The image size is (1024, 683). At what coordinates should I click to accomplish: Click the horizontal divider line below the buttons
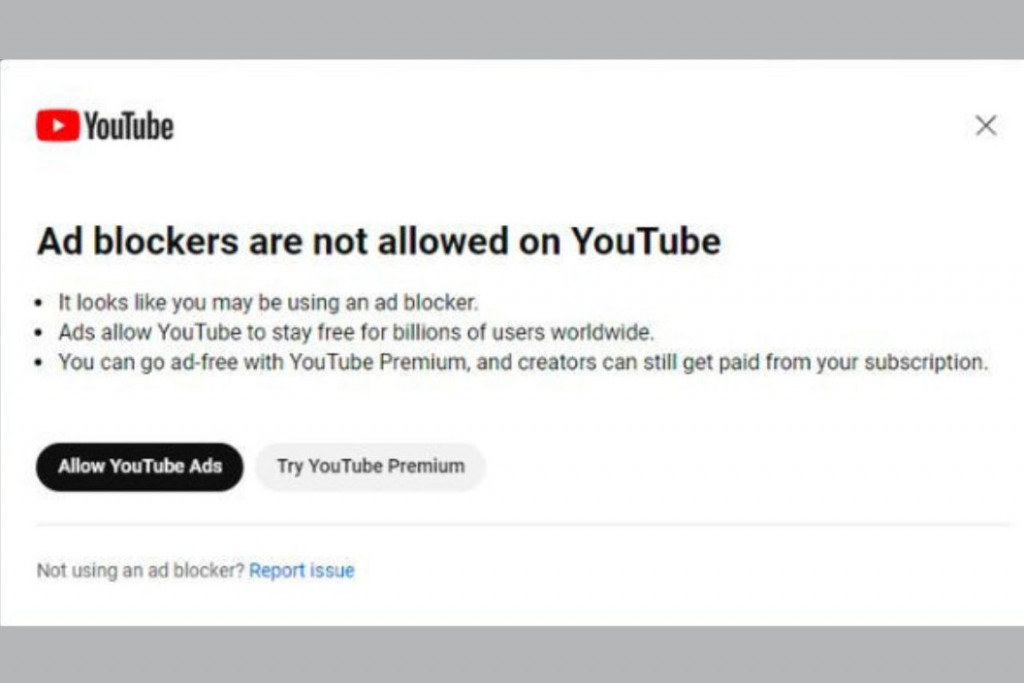pyautogui.click(x=522, y=524)
